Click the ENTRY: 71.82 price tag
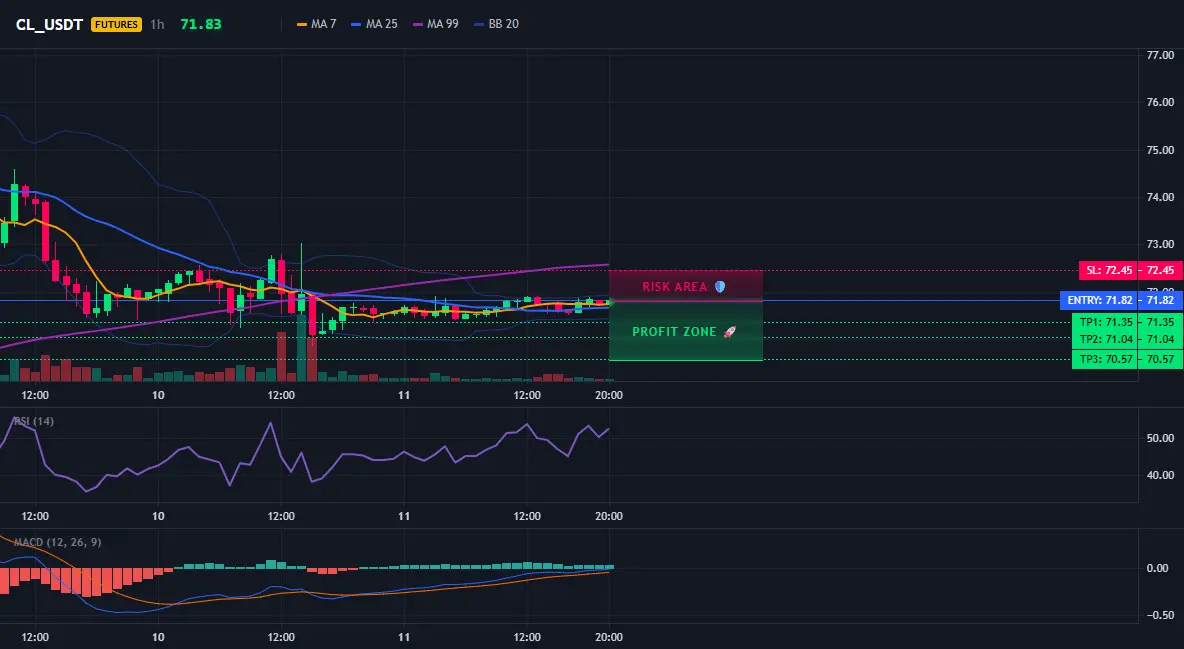 [1121, 300]
